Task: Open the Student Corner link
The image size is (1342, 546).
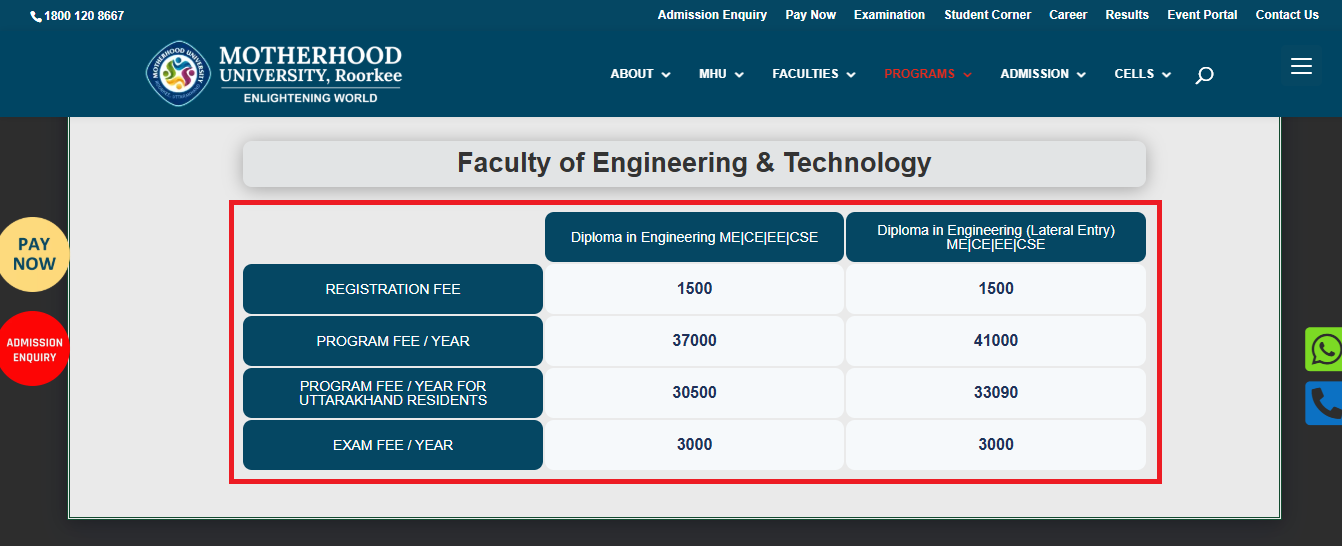Action: (987, 15)
